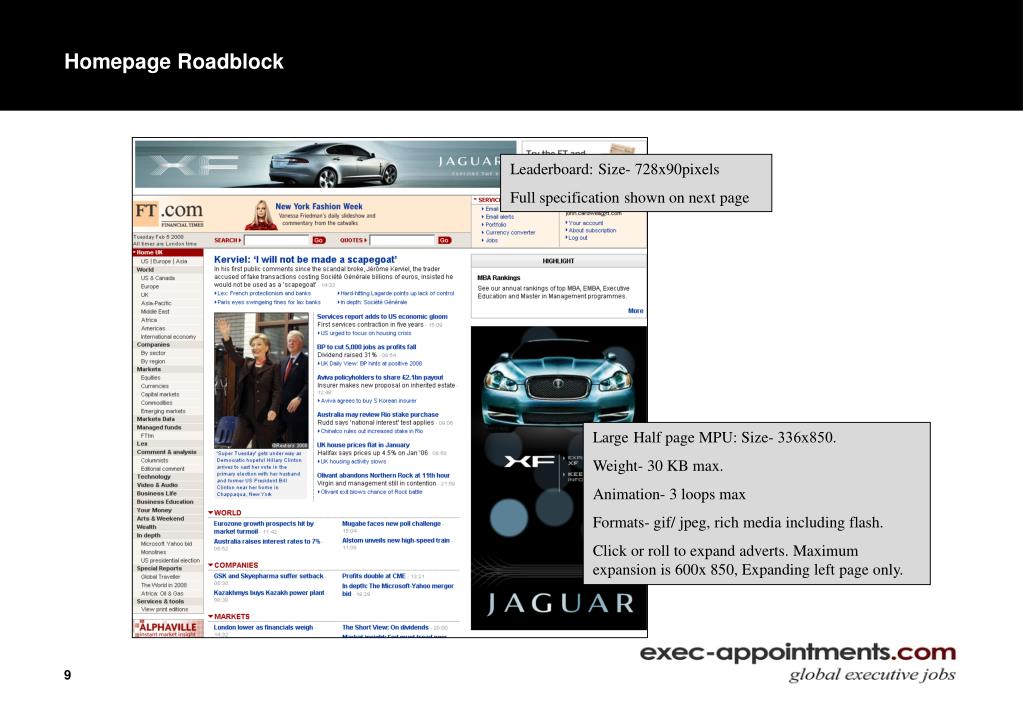Open Markets Data in left navigation
The height and width of the screenshot is (708, 1023).
coord(155,419)
